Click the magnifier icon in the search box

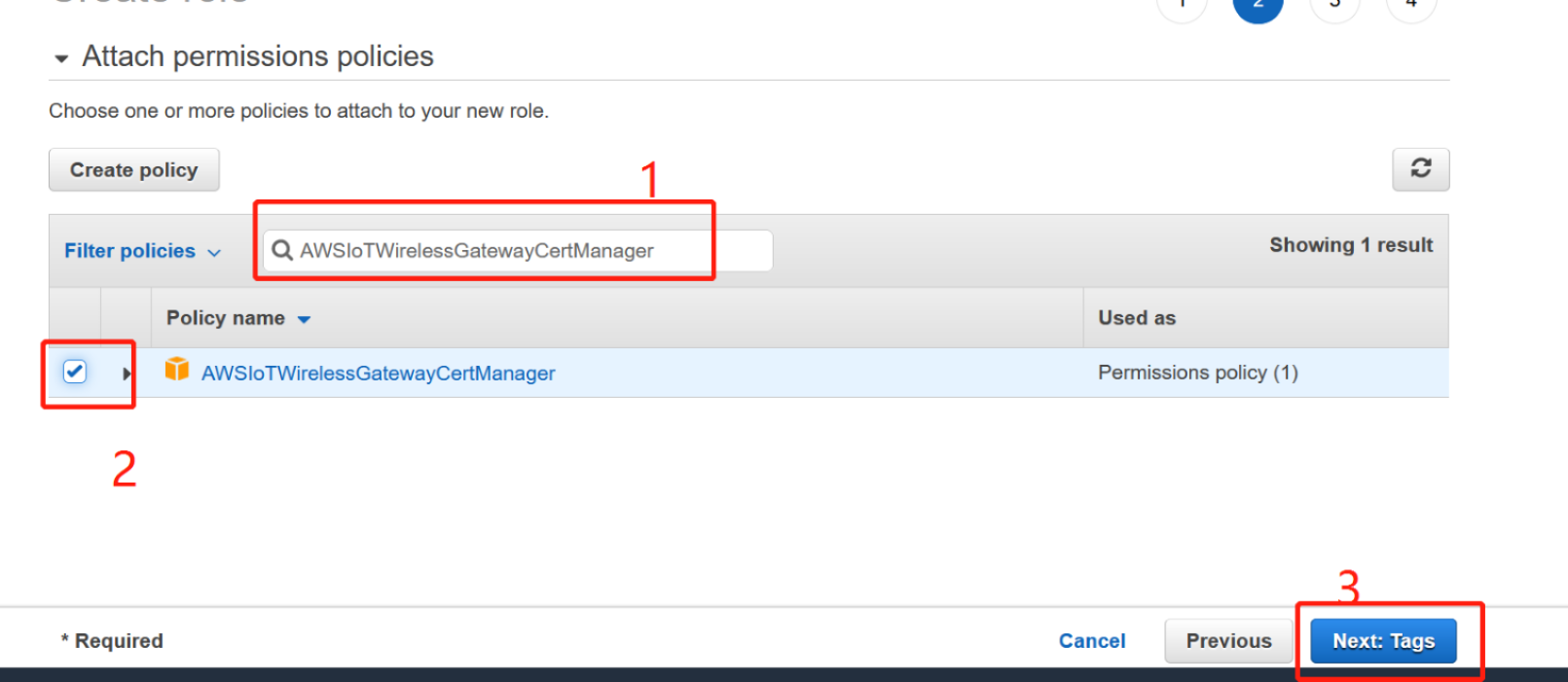pos(282,251)
